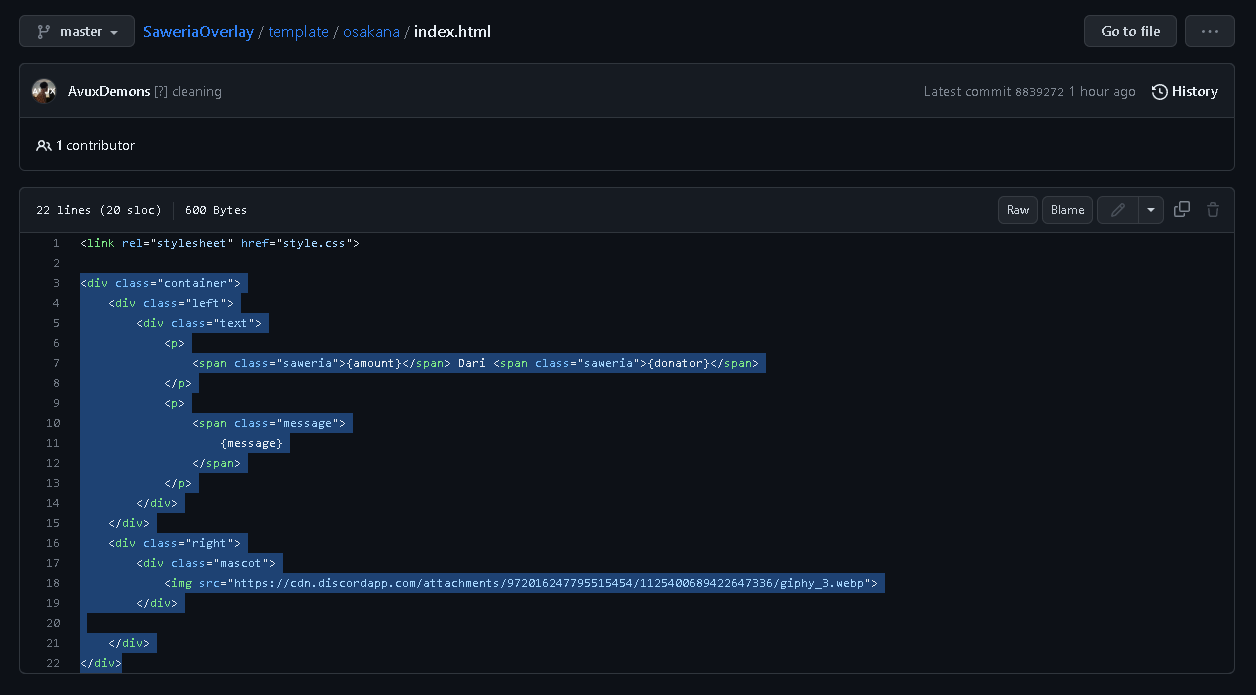
Task: Delete index.html using the trash icon
Action: [1212, 209]
